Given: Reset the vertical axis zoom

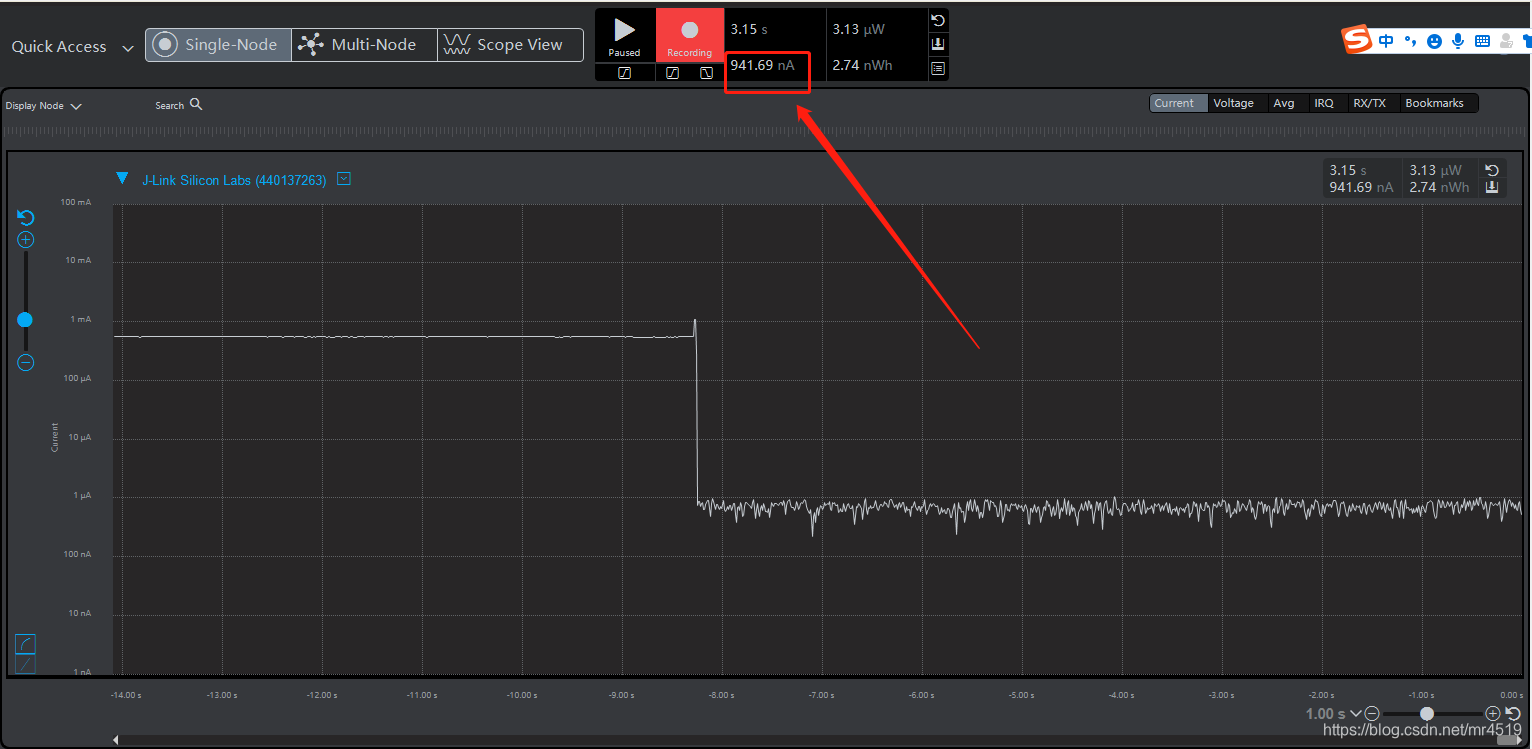Looking at the screenshot, I should pyautogui.click(x=26, y=218).
